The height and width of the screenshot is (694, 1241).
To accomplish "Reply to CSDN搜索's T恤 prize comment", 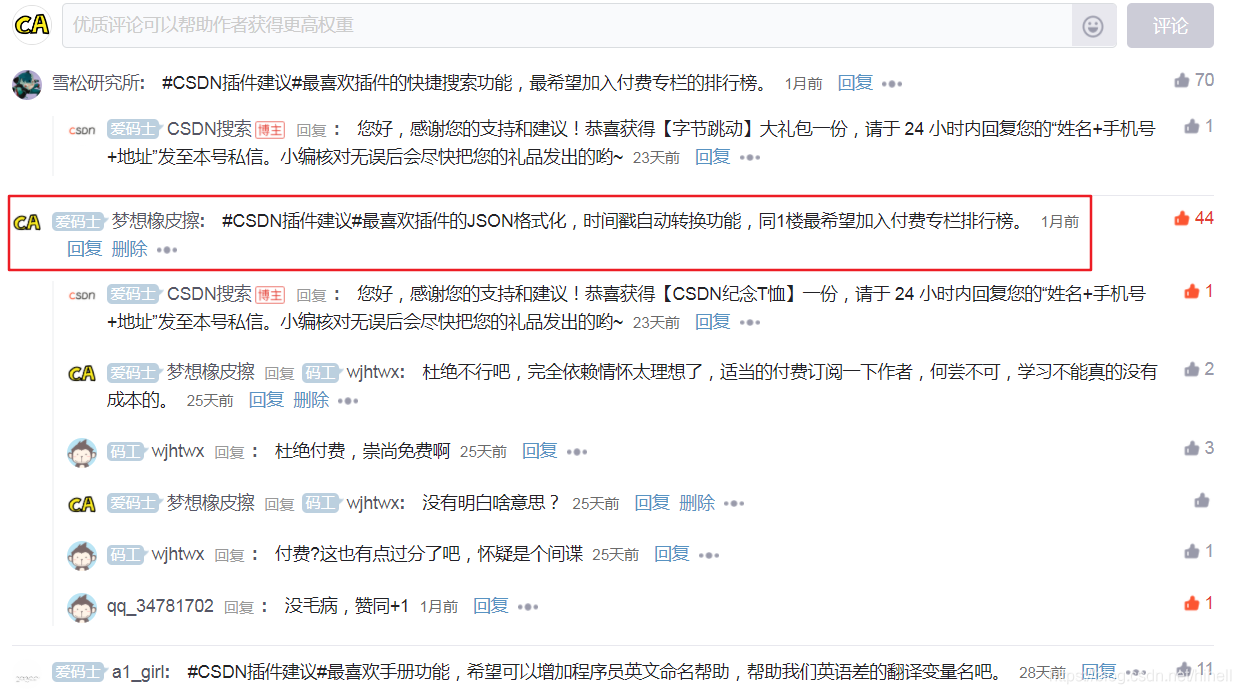I will pos(712,320).
